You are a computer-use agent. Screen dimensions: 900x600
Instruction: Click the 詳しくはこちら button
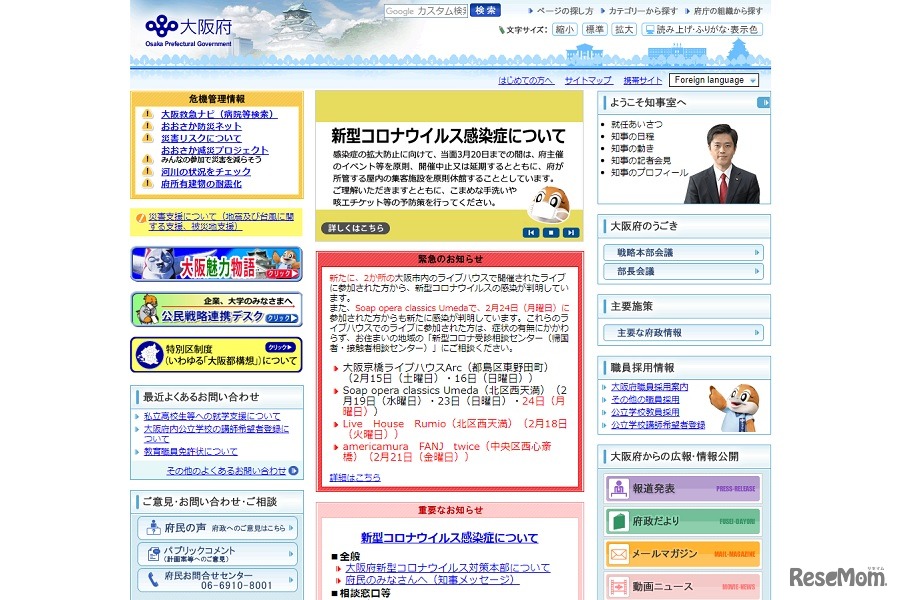355,228
